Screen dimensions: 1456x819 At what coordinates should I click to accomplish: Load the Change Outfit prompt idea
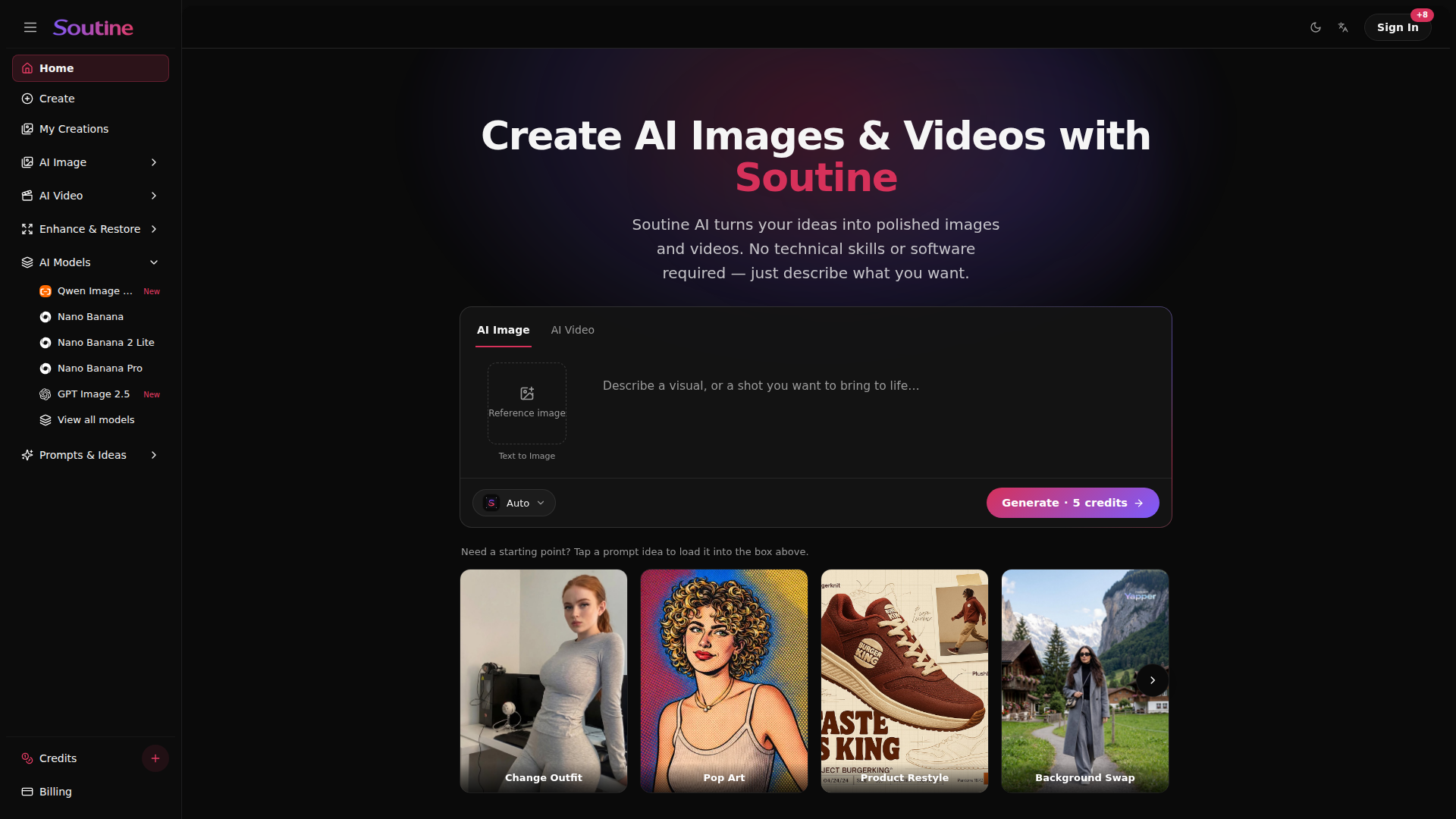[x=544, y=681]
